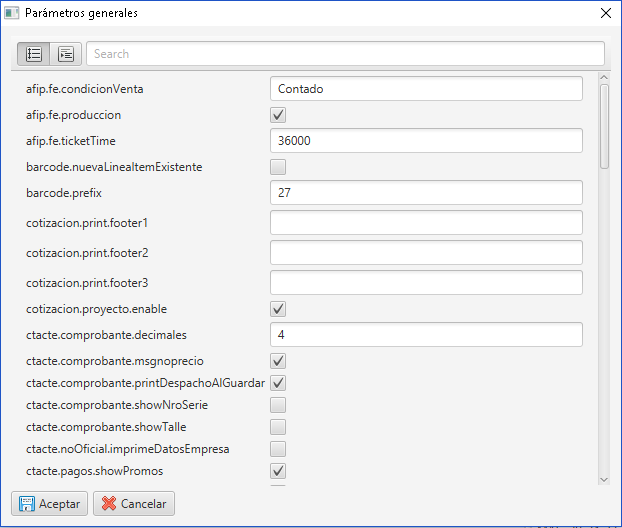Click the afip.fe.condicionVenta field
Viewport: 622px width, 528px height.
tap(426, 89)
